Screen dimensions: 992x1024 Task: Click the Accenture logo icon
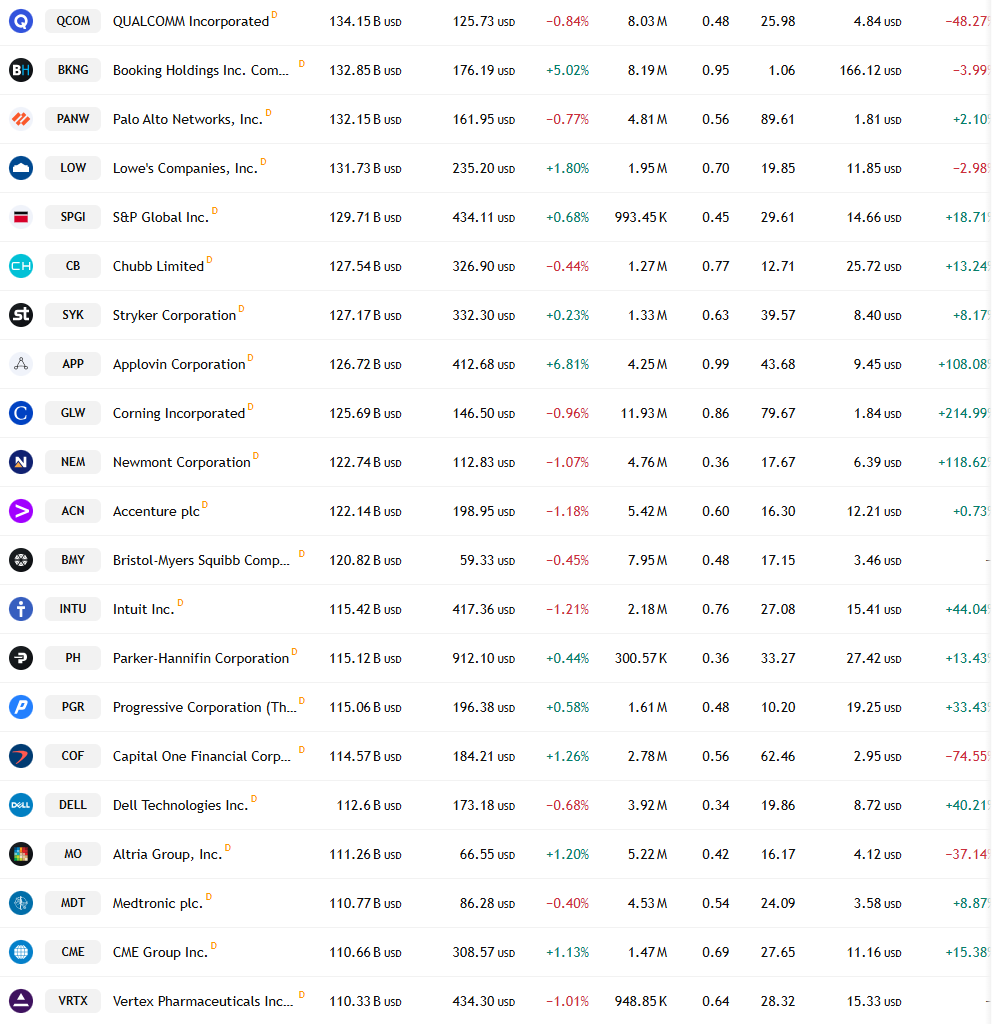tap(21, 511)
